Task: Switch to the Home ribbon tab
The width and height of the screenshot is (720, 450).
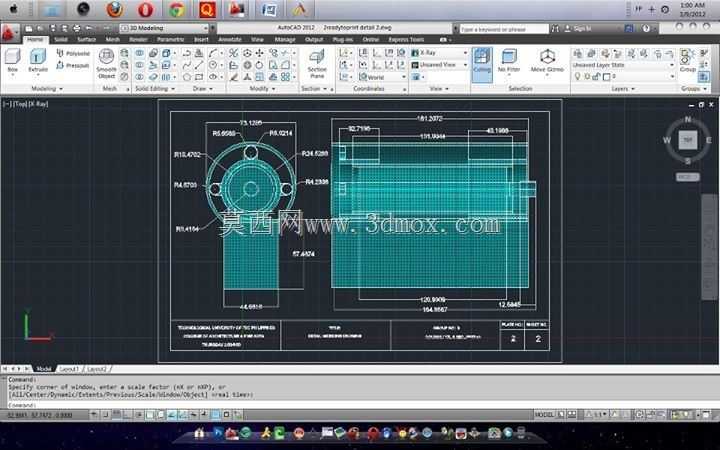Action: 35,39
